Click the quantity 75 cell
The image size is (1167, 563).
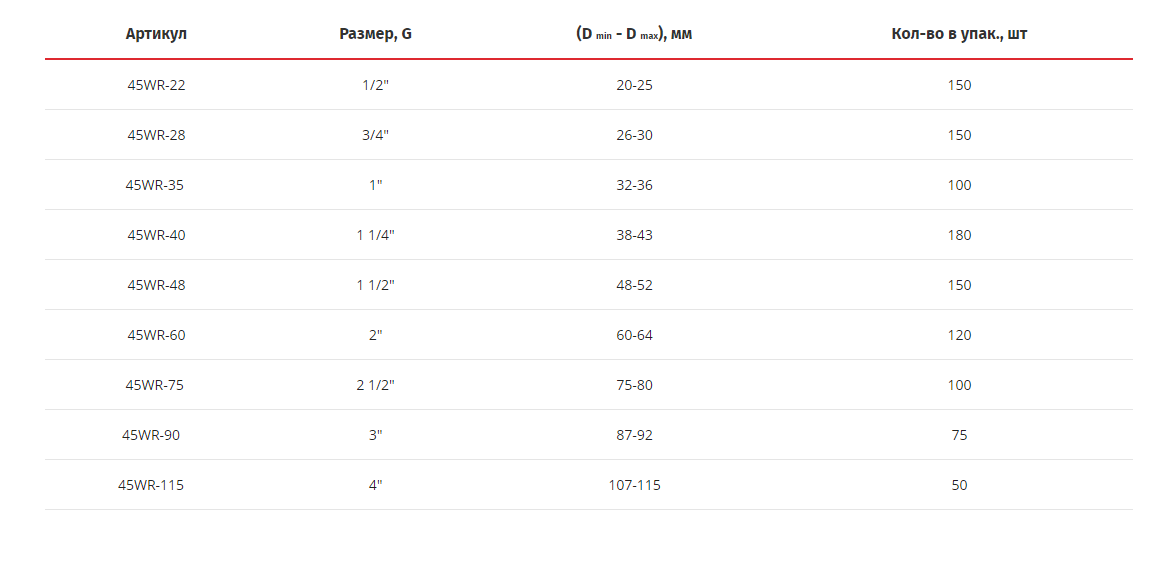click(959, 435)
